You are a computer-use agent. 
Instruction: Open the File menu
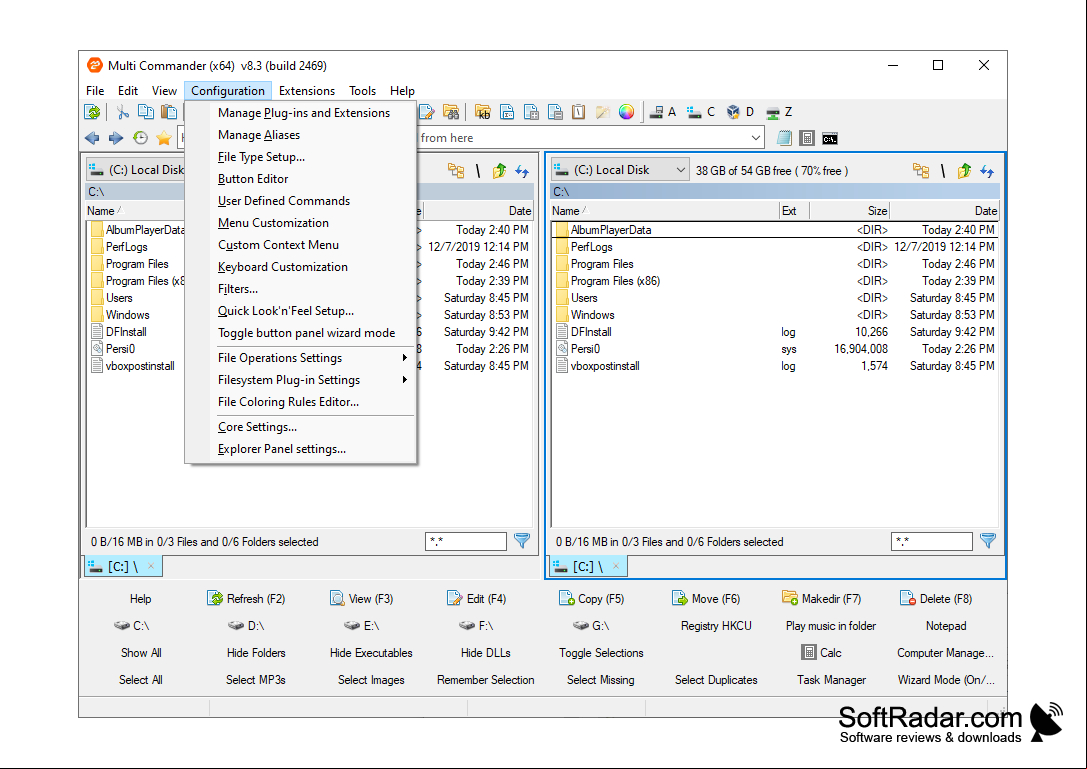pos(95,91)
